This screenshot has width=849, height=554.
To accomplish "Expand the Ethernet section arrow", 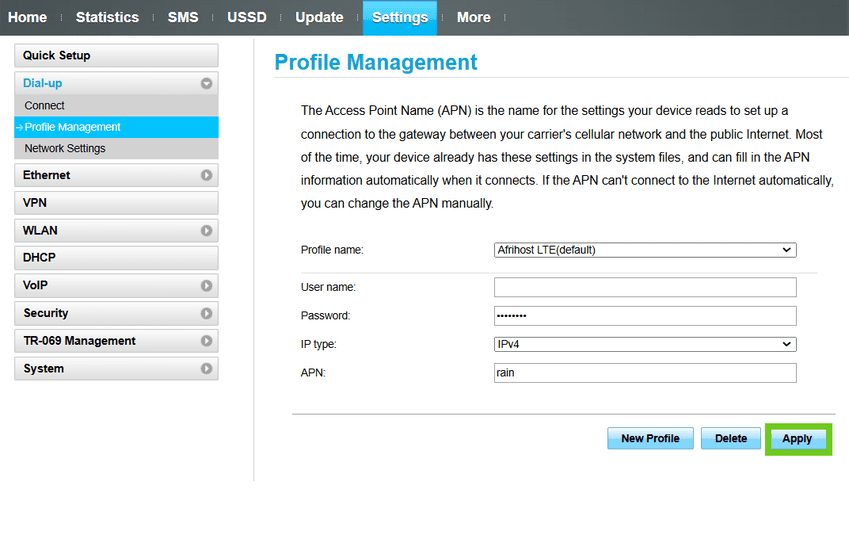I will (206, 175).
